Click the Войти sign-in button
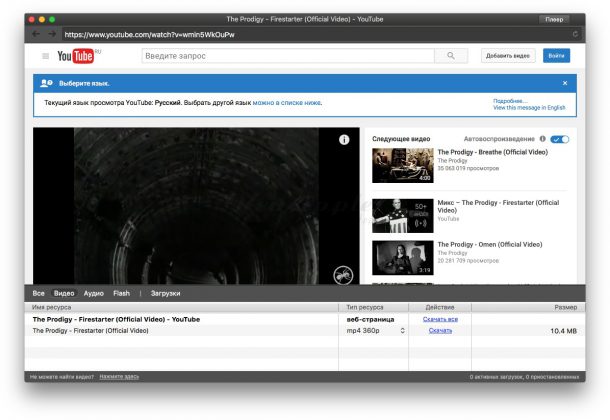The height and width of the screenshot is (420, 610). [558, 56]
